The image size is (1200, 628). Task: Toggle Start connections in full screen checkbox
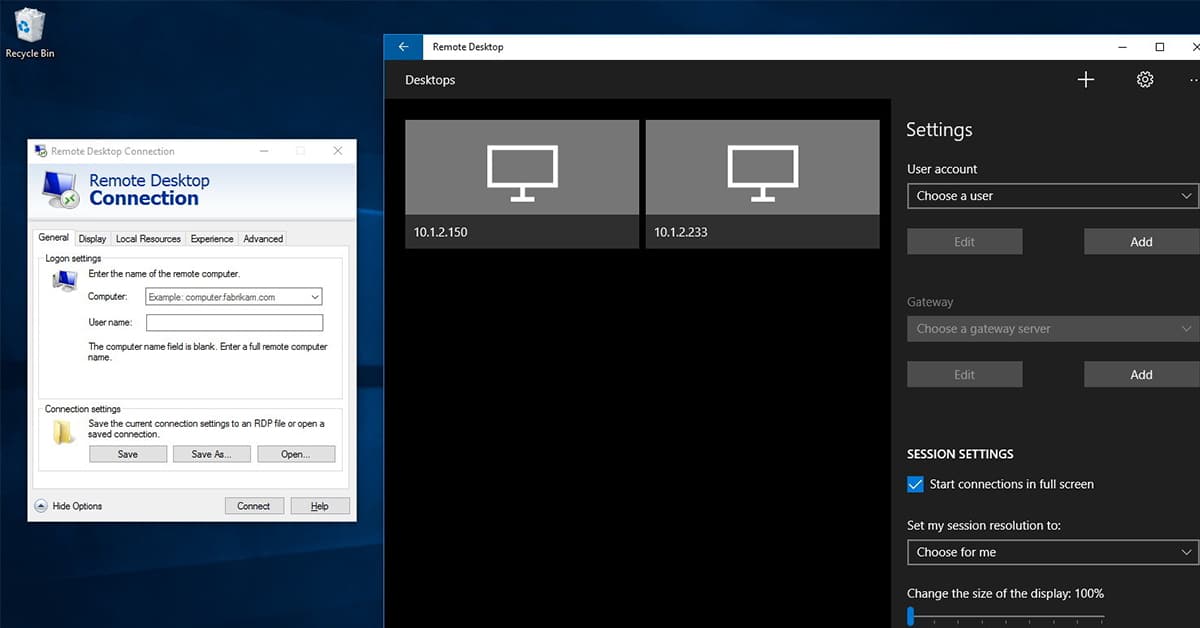[915, 484]
